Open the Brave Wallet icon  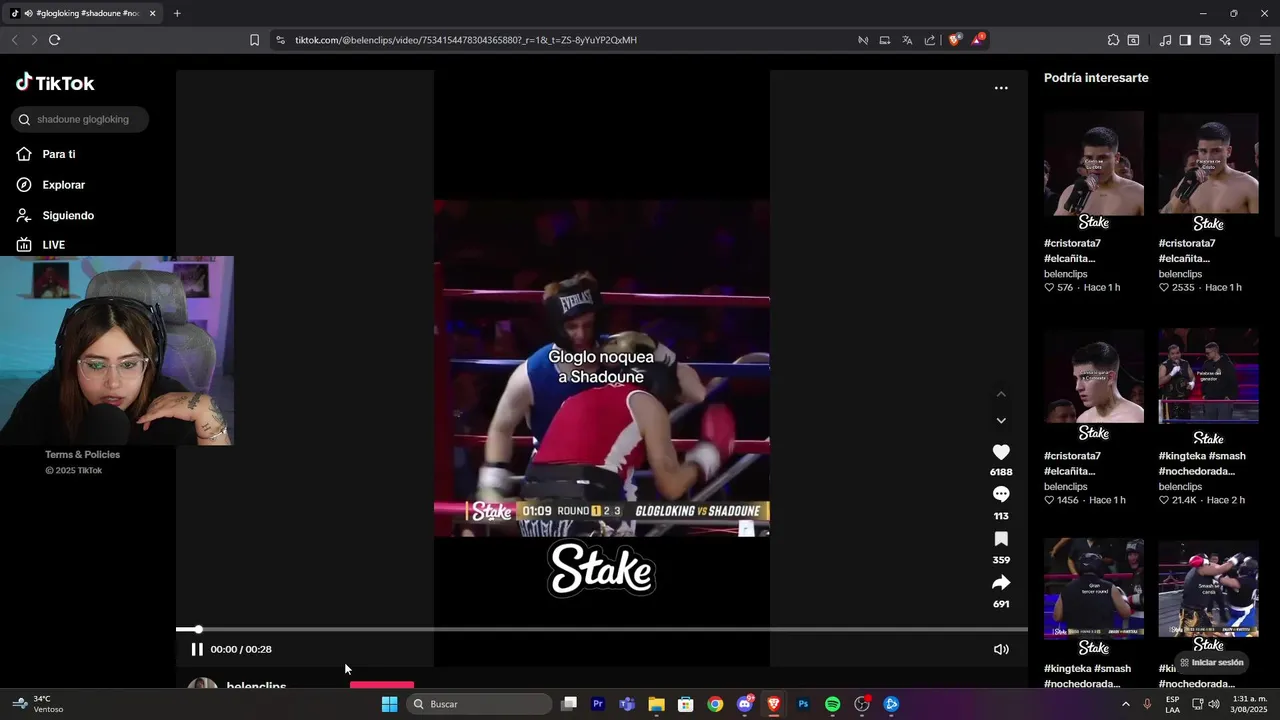pos(1205,40)
